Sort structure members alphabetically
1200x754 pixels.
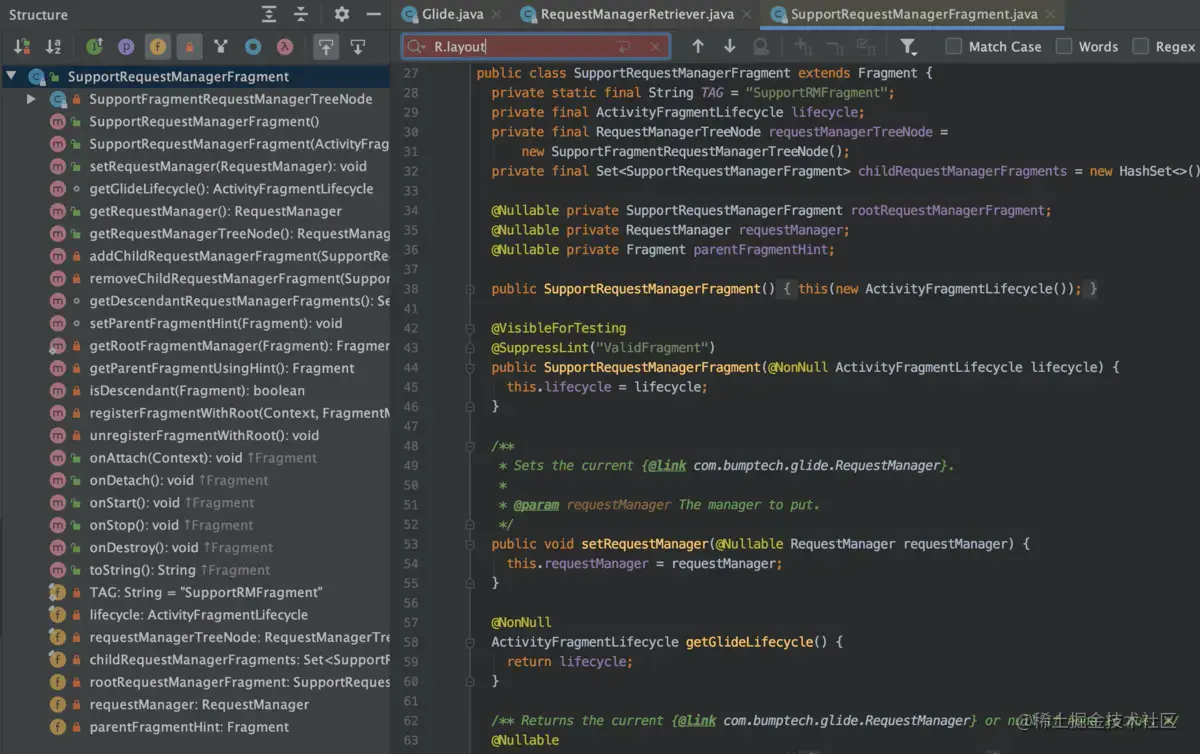click(53, 47)
